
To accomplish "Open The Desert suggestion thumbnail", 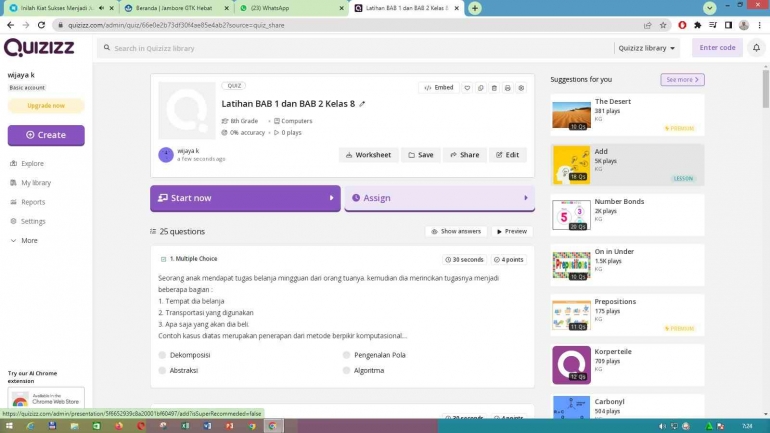I will pos(571,115).
